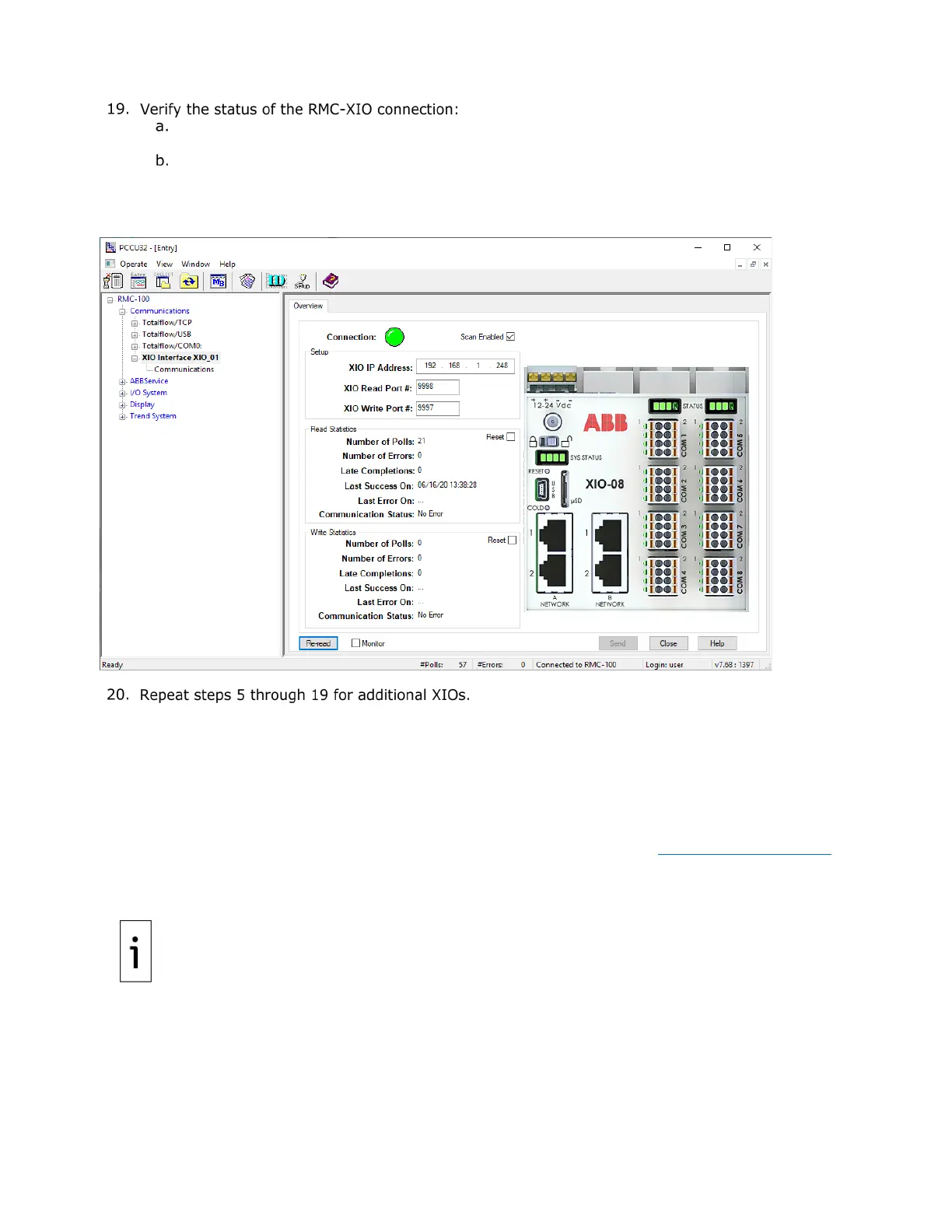Click the PCCU32 title bar app icon
The width and height of the screenshot is (952, 1232).
tap(110, 247)
